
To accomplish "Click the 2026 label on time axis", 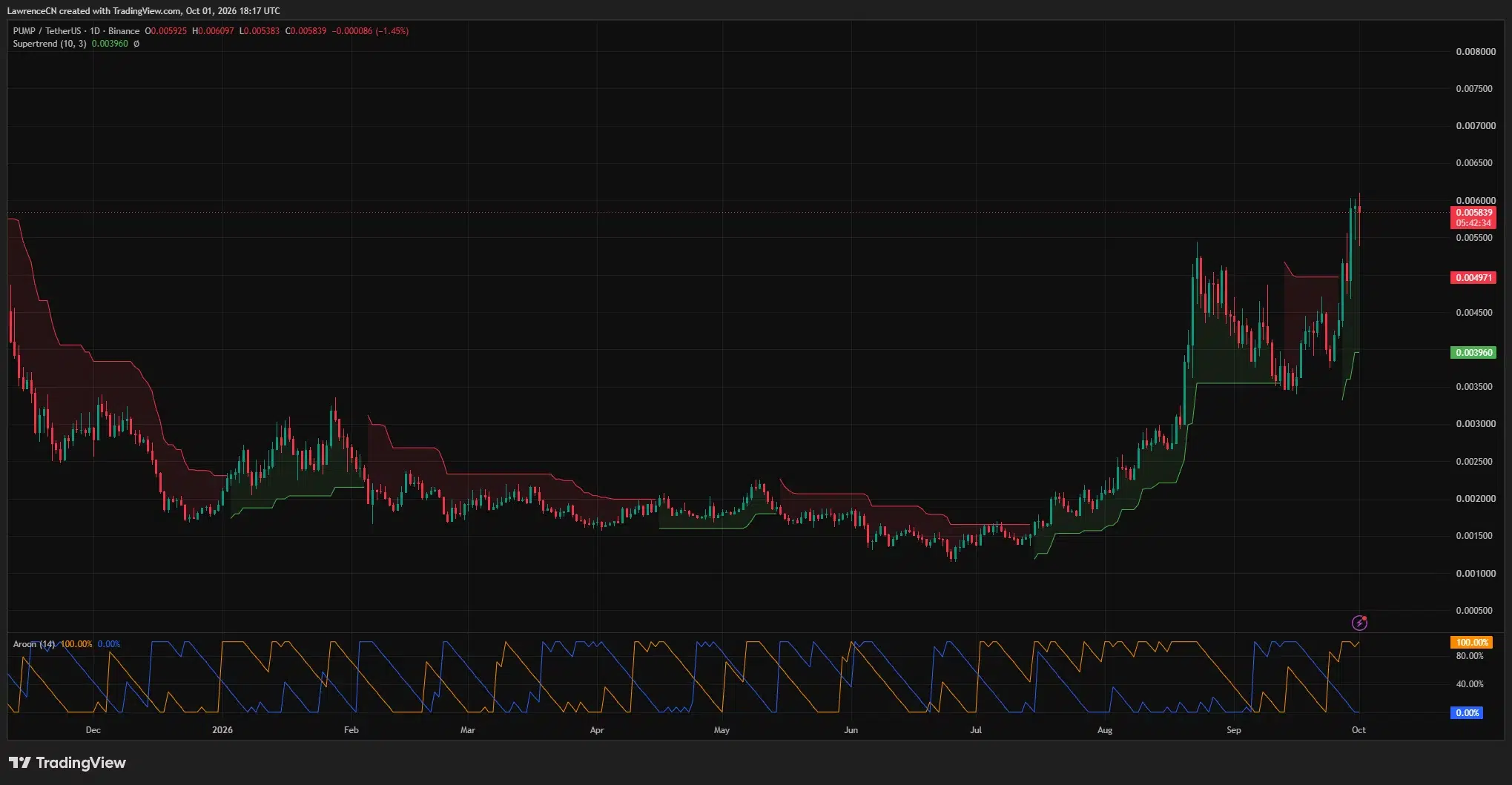I will pyautogui.click(x=222, y=730).
